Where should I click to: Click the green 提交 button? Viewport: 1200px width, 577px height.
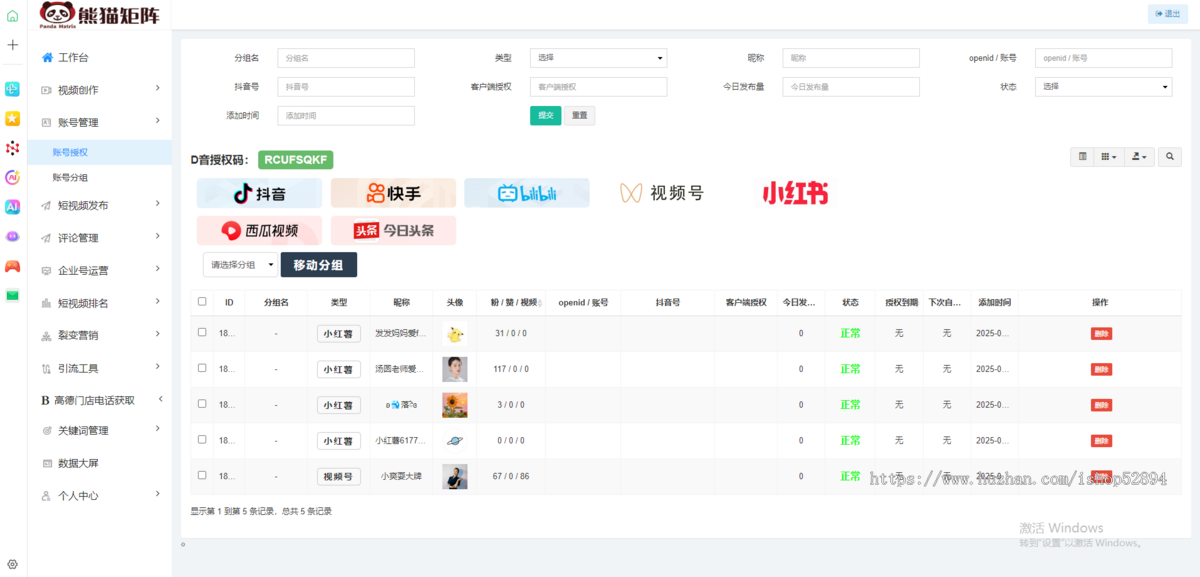click(x=545, y=116)
